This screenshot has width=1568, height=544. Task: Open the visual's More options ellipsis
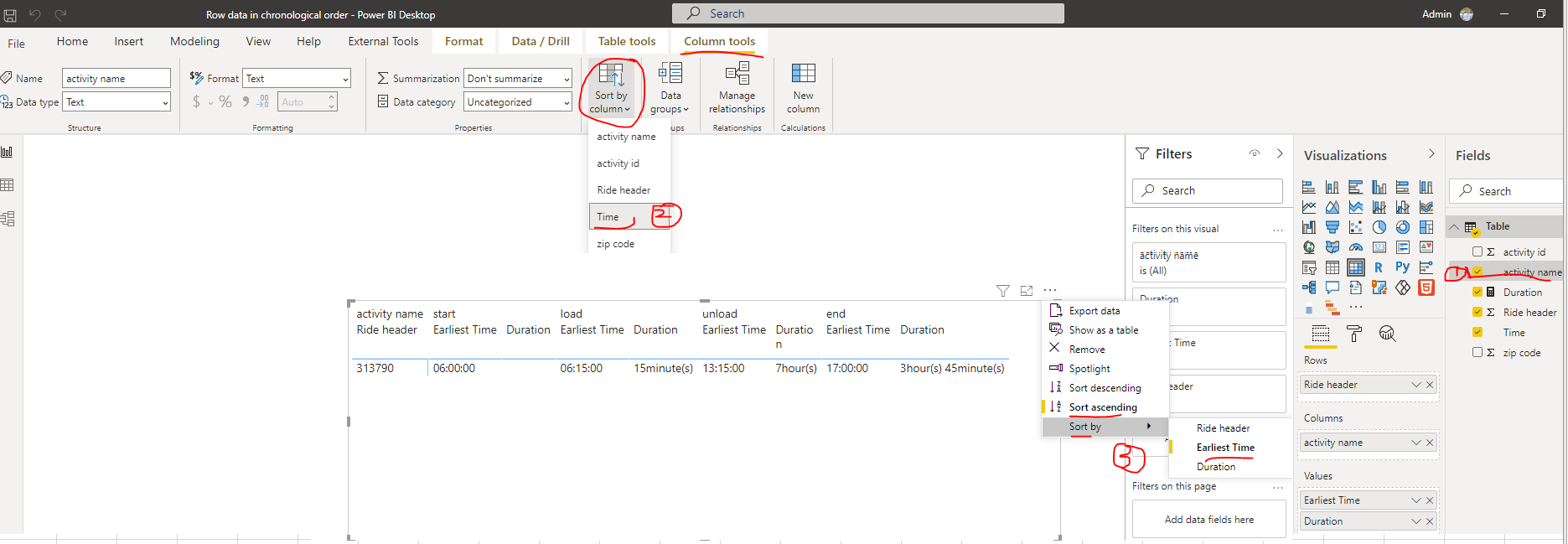[1050, 290]
